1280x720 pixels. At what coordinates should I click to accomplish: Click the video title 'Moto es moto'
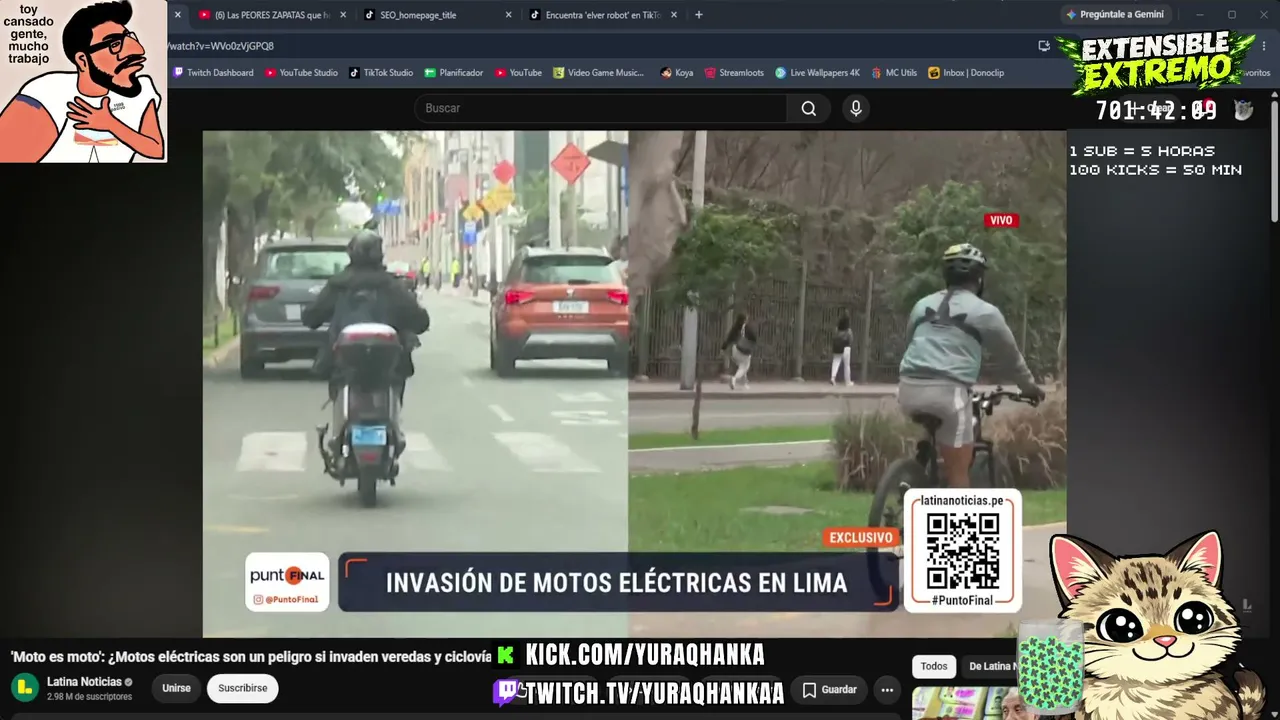pyautogui.click(x=251, y=657)
